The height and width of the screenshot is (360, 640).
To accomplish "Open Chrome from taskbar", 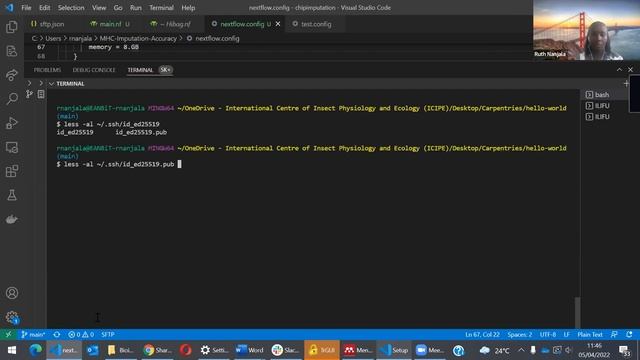I will coord(157,350).
